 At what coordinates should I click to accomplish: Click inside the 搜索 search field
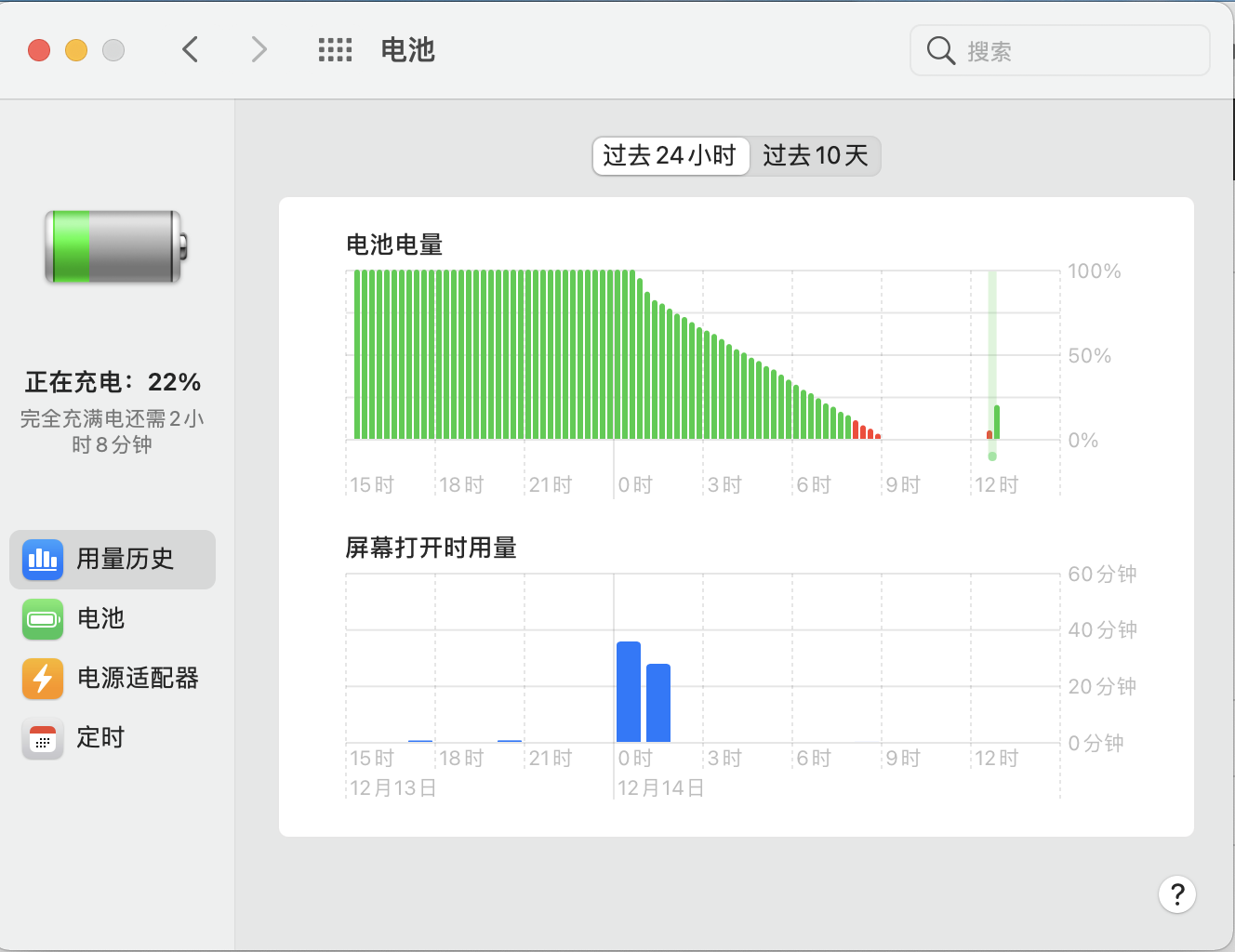pos(1079,51)
